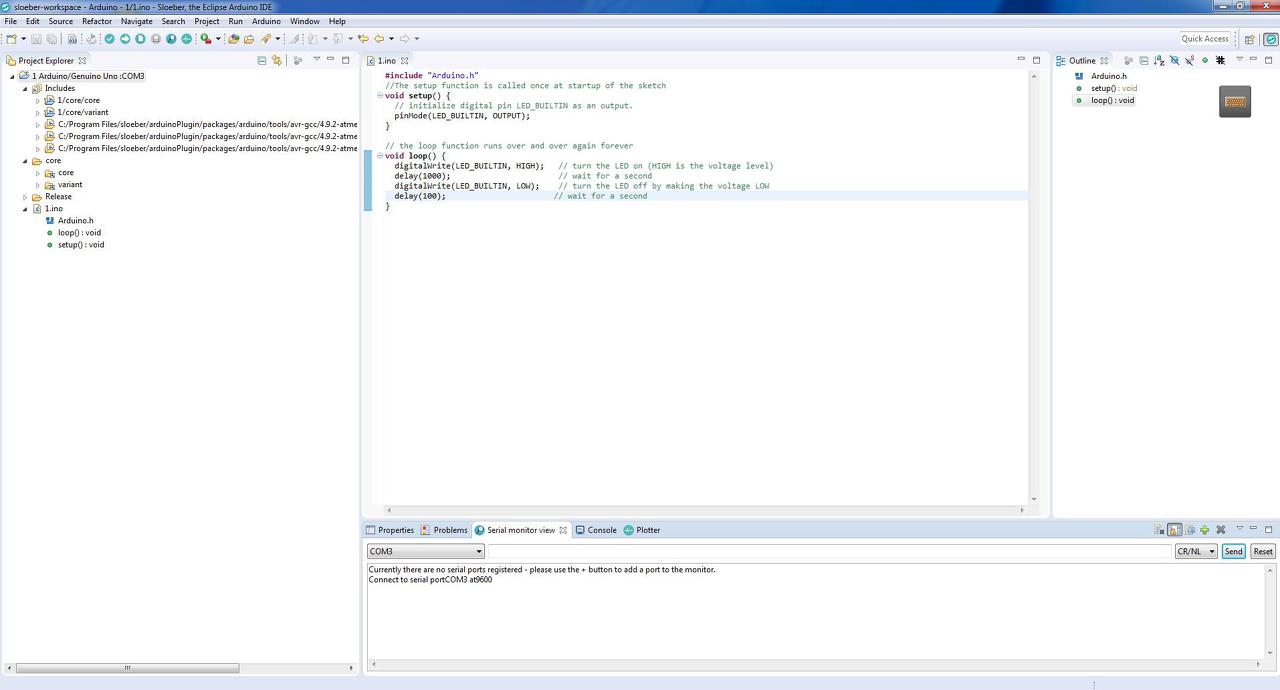1280x690 pixels.
Task: Click the Save All toolbar icon
Action: 52,39
